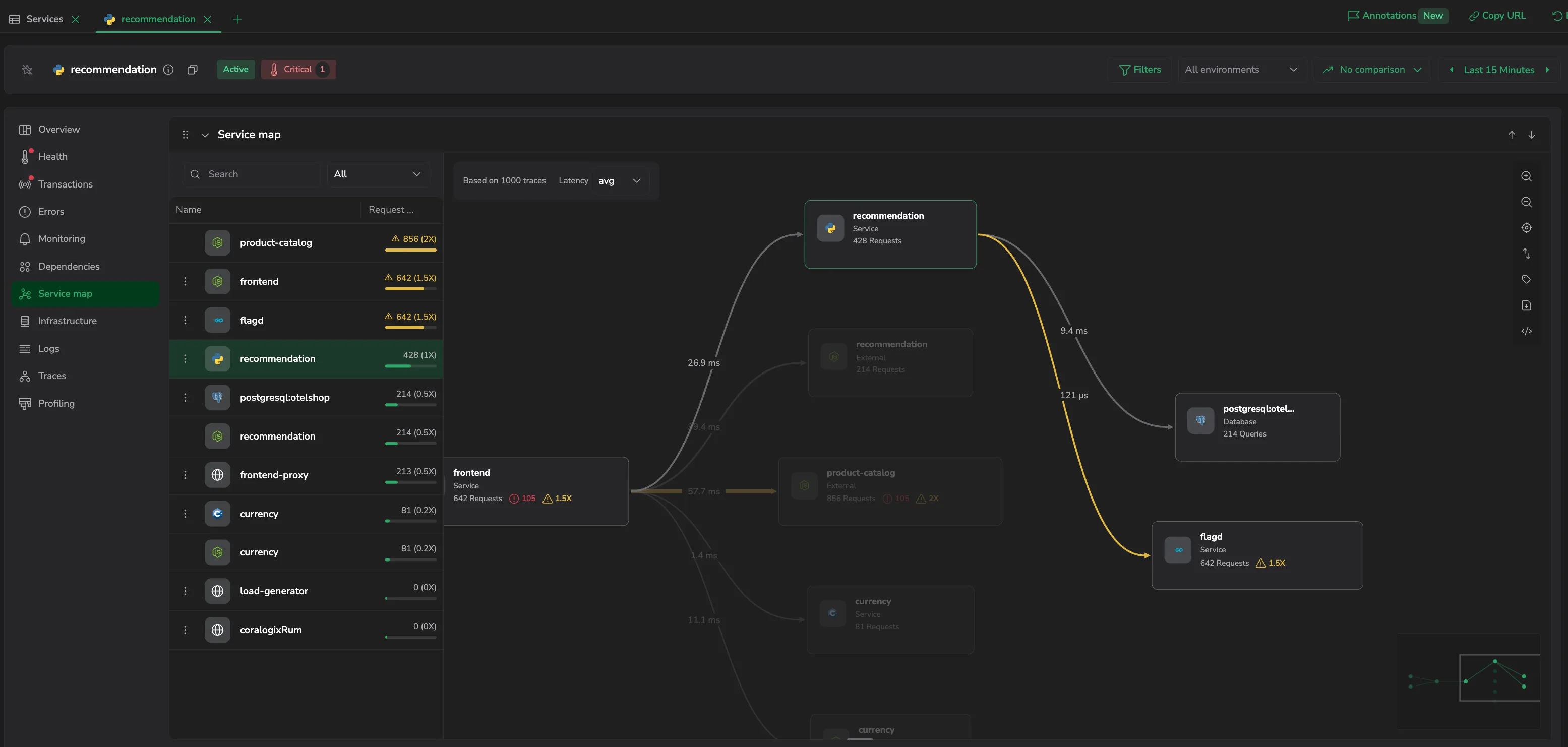Click the zoom in magnifier icon
Screen dimensions: 1568x747
pyautogui.click(x=1526, y=176)
